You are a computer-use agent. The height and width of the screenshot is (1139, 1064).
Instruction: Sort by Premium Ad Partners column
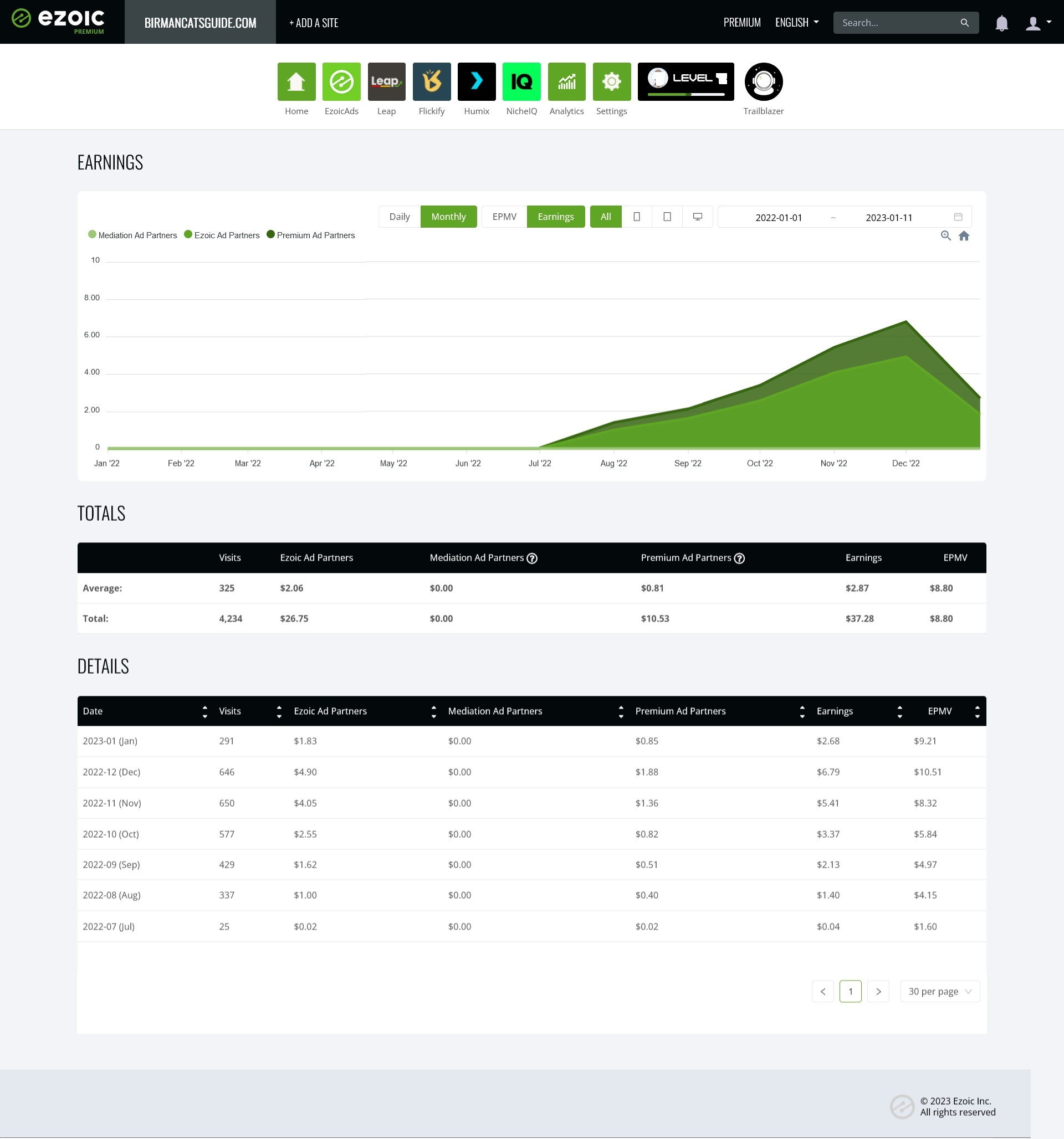(802, 711)
